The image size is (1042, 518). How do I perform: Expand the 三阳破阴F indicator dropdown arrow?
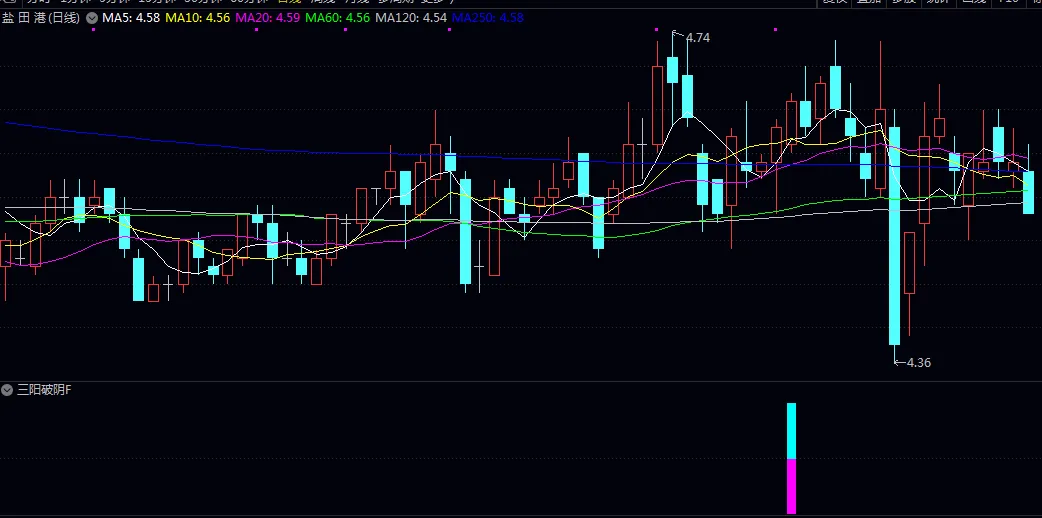pyautogui.click(x=7, y=390)
